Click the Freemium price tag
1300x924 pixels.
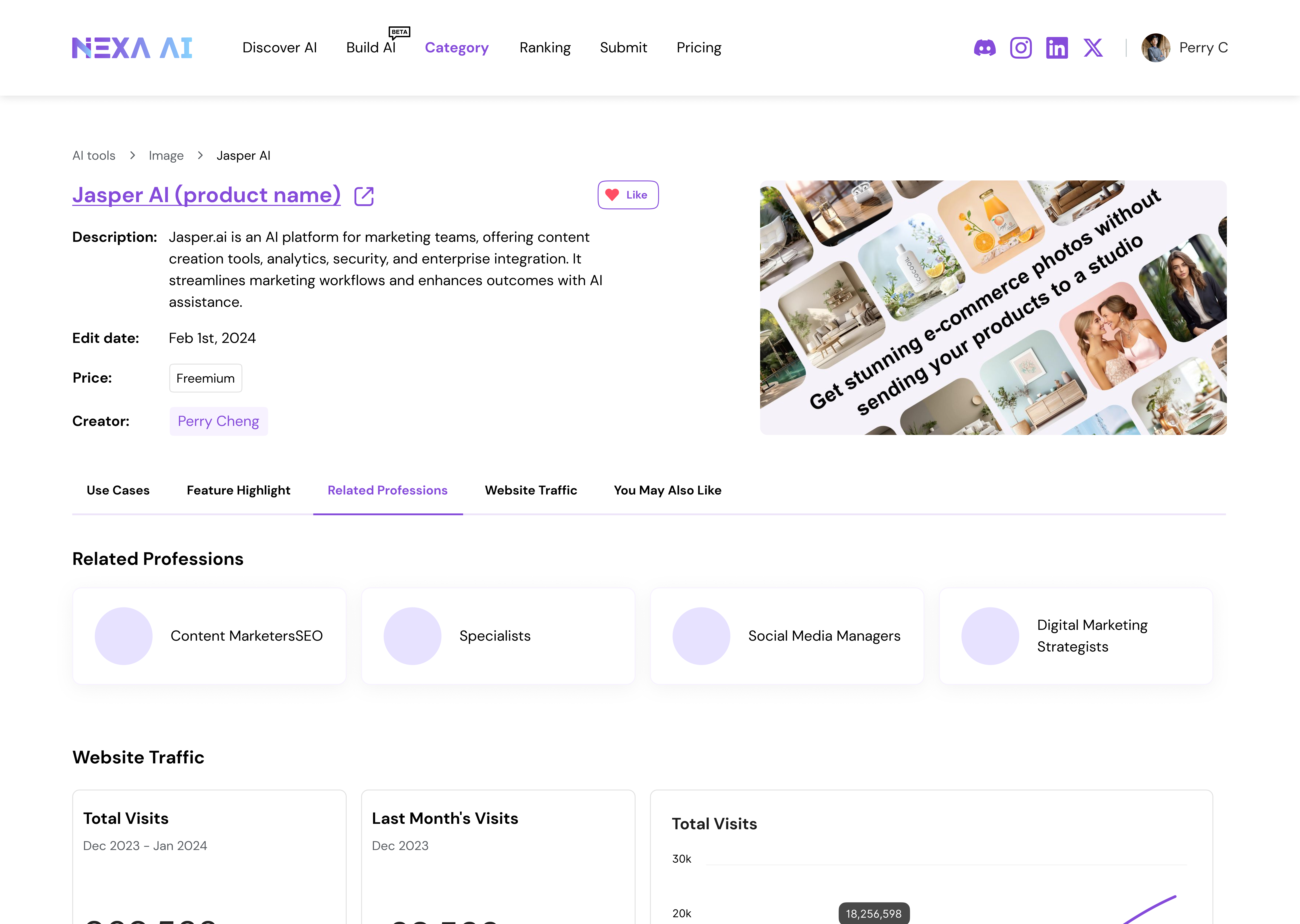pos(205,378)
